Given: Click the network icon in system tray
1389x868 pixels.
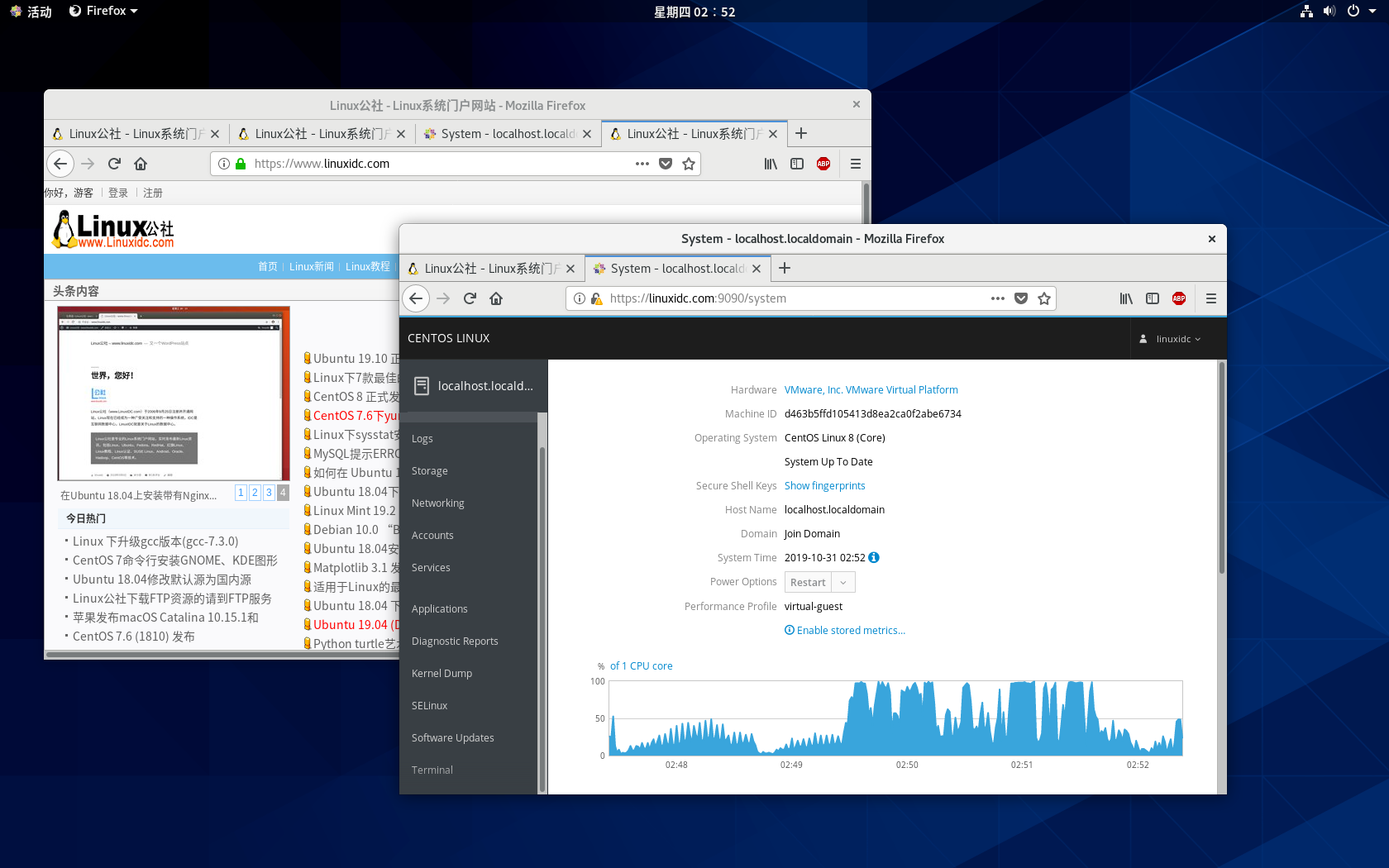Looking at the screenshot, I should click(1305, 11).
